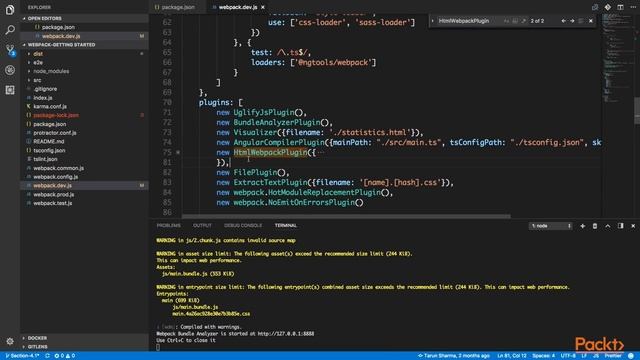Change encoding via 'UTF-8' status item
The image size is (640, 360).
pos(568,356)
